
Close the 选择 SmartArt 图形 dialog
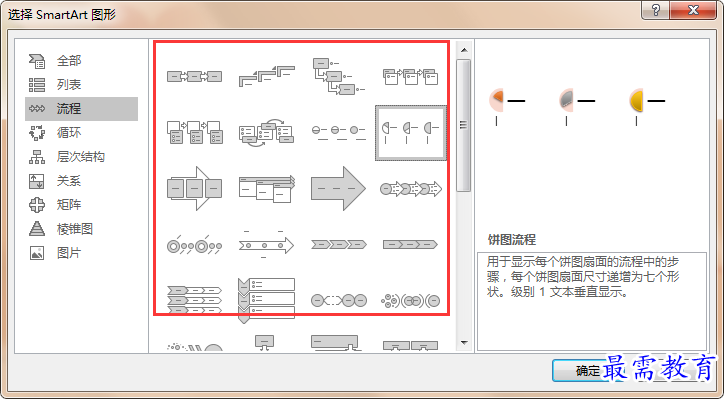click(693, 10)
